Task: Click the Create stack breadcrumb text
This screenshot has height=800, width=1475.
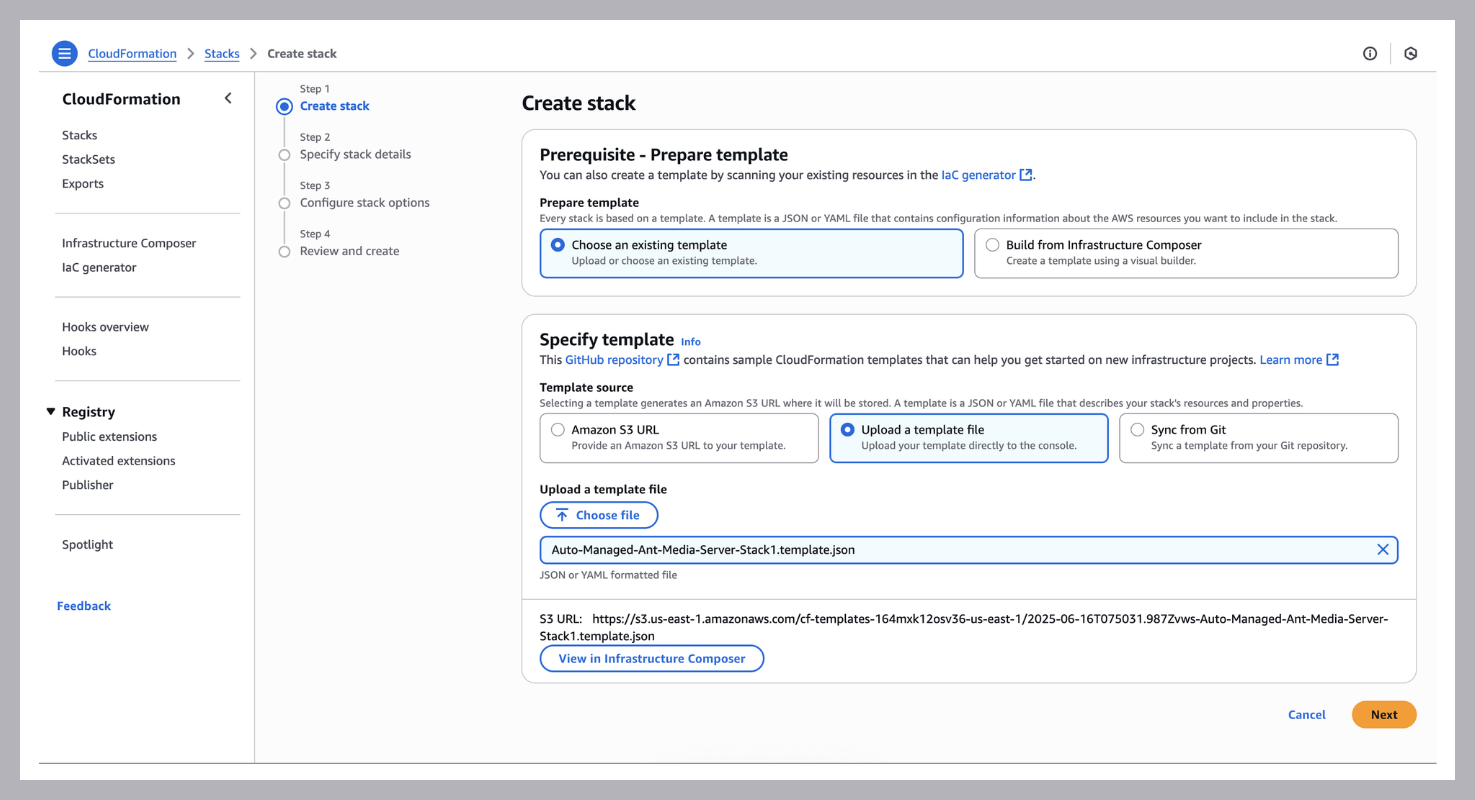Action: coord(302,54)
